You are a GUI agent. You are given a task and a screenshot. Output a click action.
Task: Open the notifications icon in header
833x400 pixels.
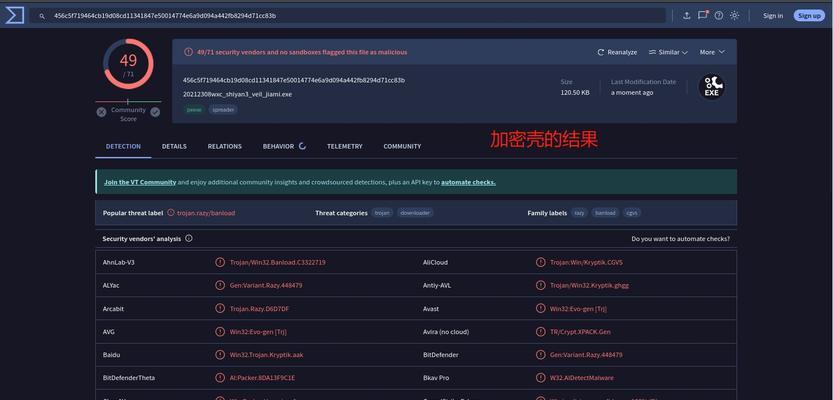click(x=703, y=15)
